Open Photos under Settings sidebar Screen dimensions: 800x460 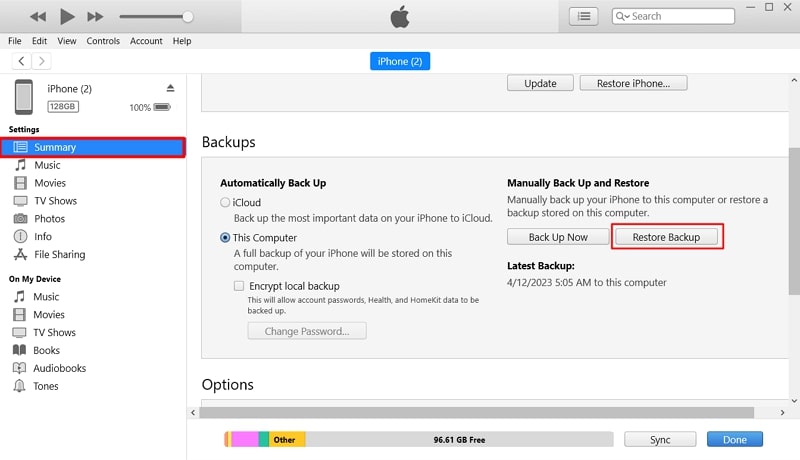tap(48, 219)
